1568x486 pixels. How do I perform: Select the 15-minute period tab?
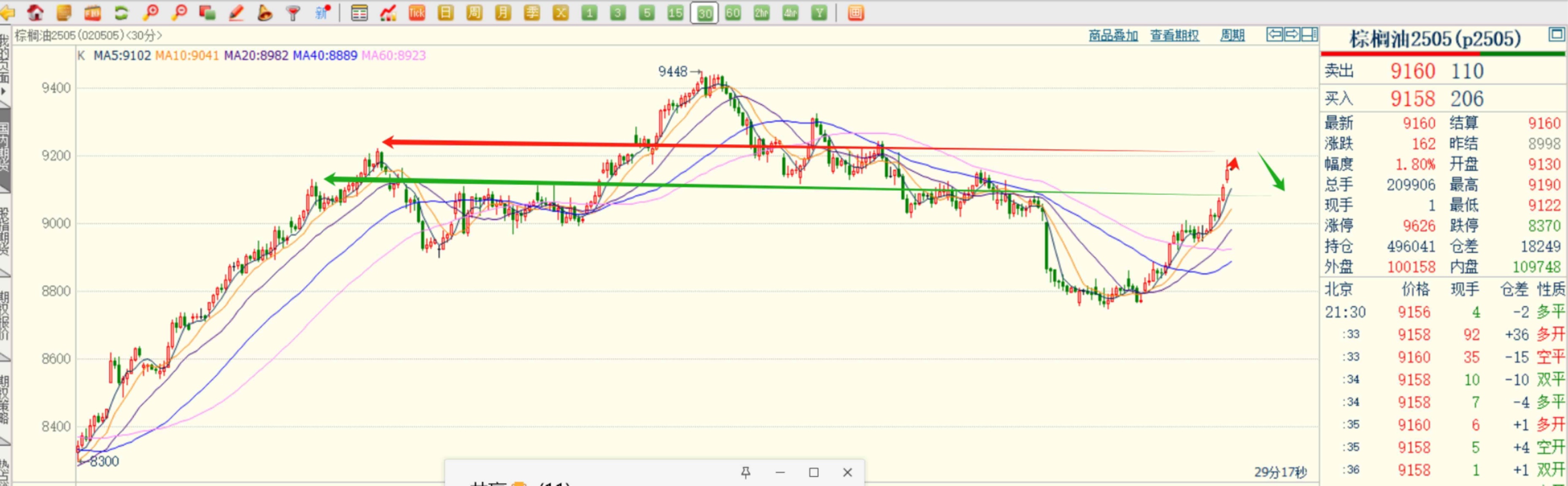(675, 12)
